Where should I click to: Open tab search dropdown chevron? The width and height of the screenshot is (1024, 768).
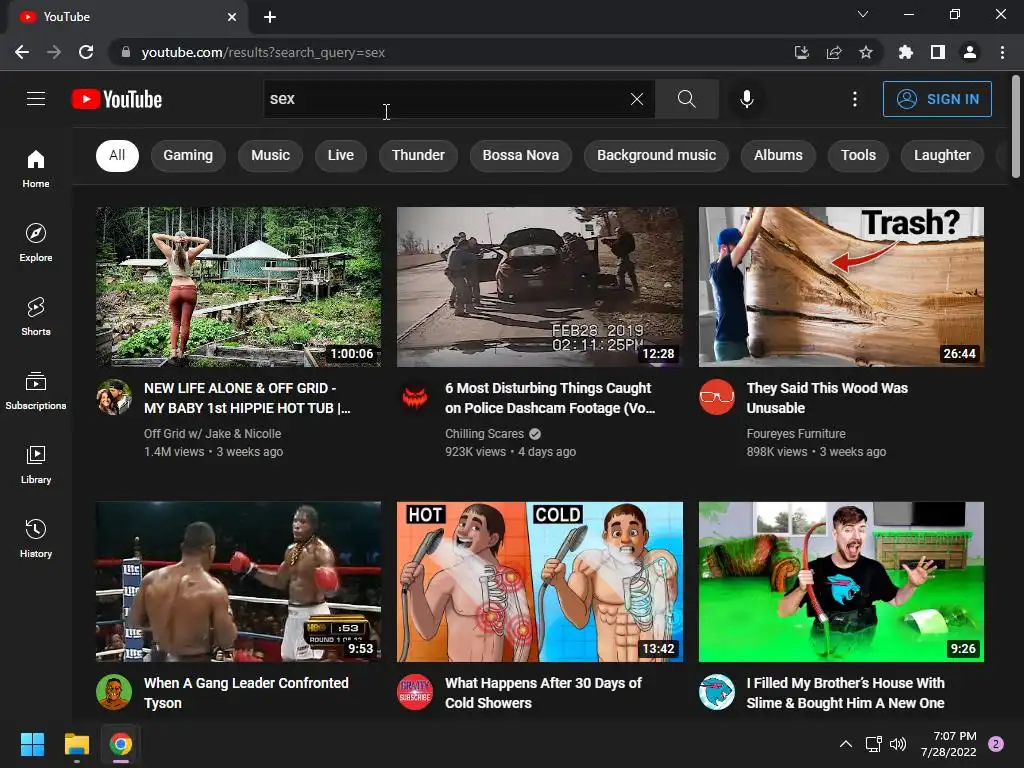click(x=863, y=14)
